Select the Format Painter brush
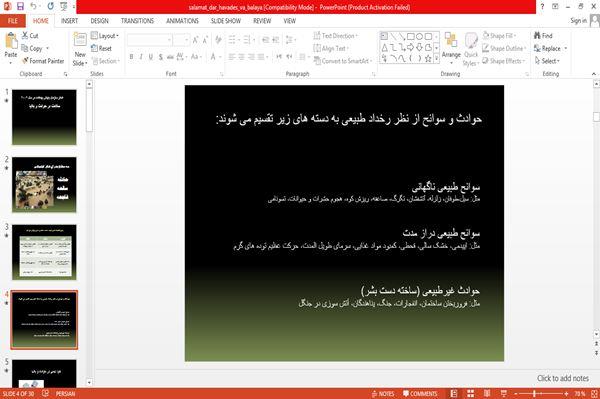This screenshot has width=600, height=399. (x=25, y=61)
